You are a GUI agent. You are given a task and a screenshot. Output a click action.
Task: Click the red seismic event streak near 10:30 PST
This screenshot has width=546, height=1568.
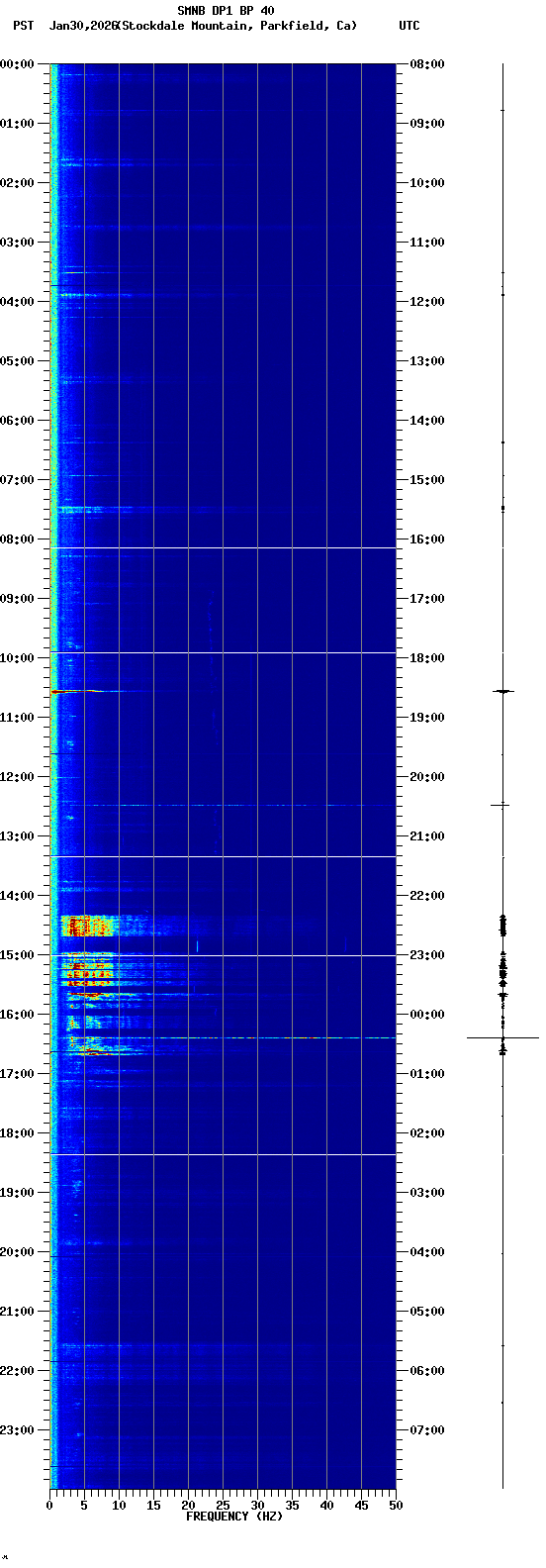77,691
